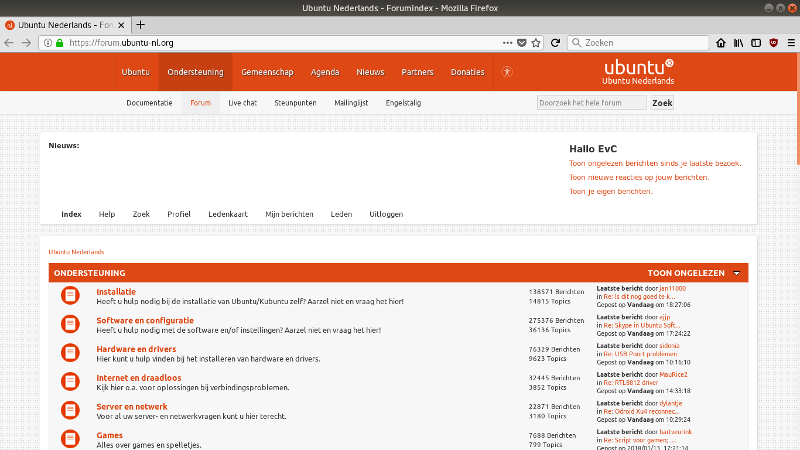Open the uBlock shield extension icon
This screenshot has height=450, width=800.
point(773,43)
